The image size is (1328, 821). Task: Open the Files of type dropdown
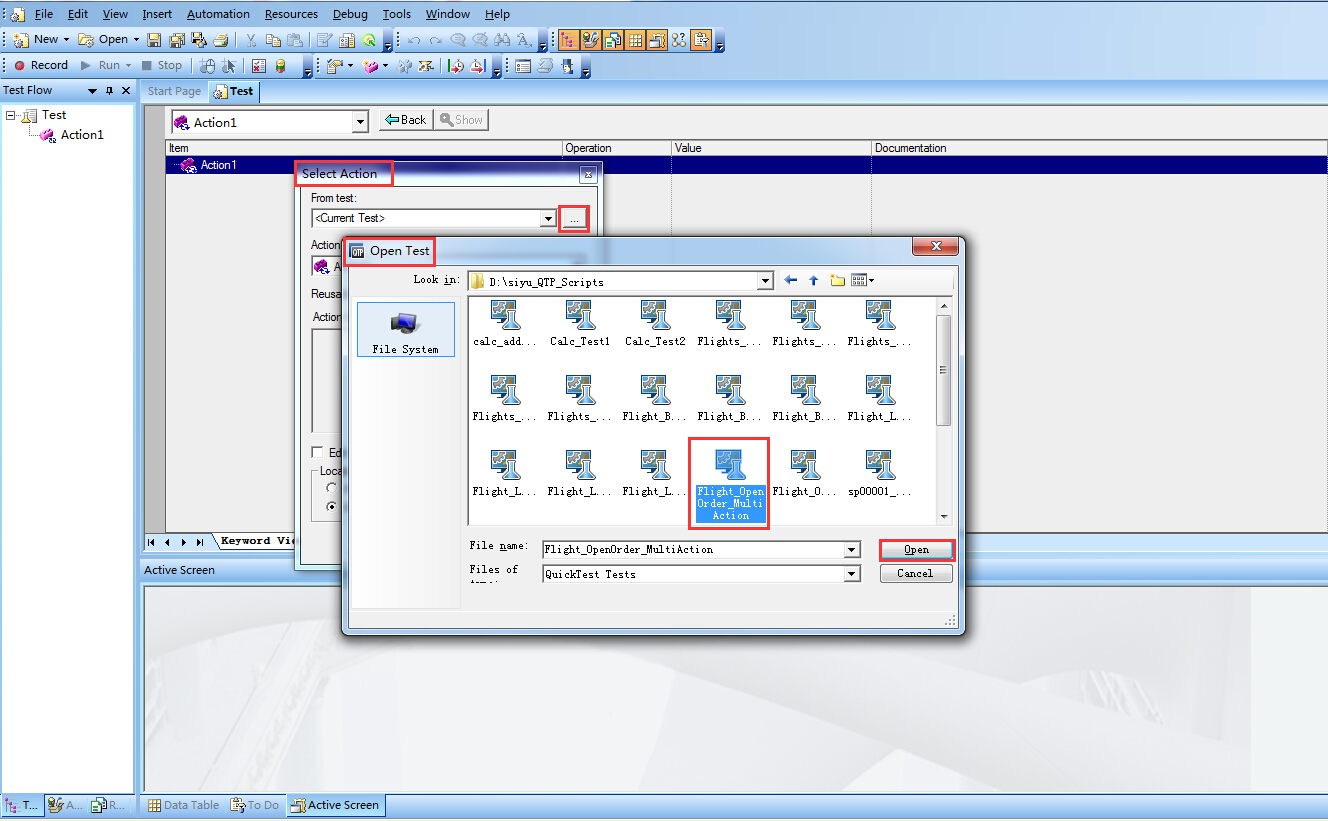click(x=851, y=574)
